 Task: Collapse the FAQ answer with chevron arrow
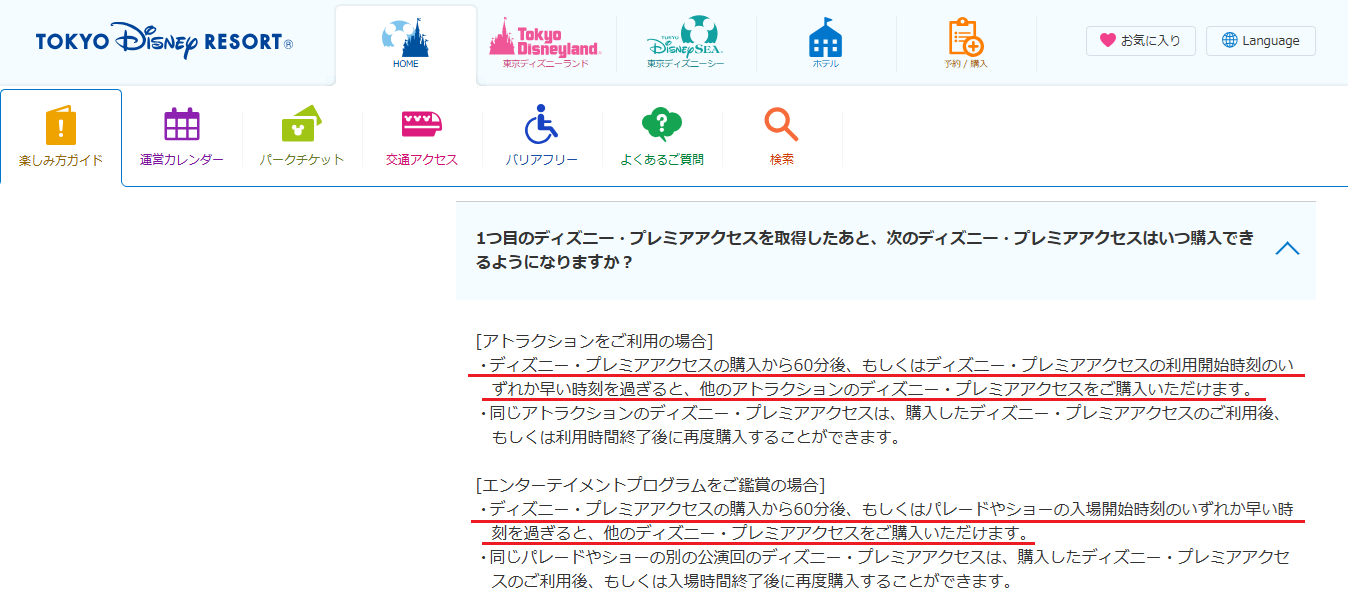pyautogui.click(x=1287, y=249)
